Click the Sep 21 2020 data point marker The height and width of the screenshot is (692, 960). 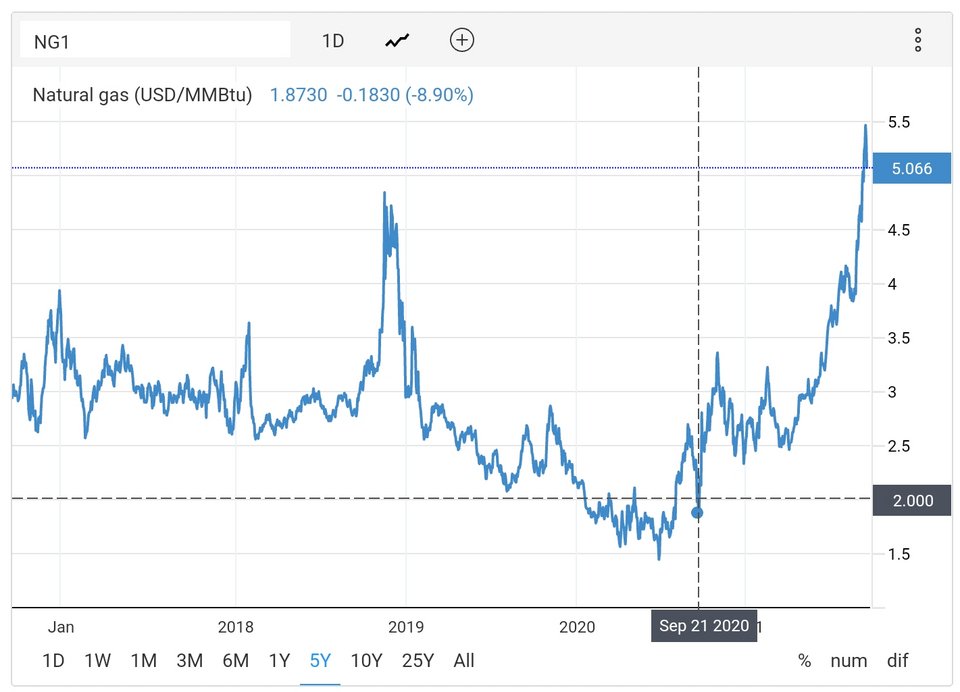[x=697, y=512]
